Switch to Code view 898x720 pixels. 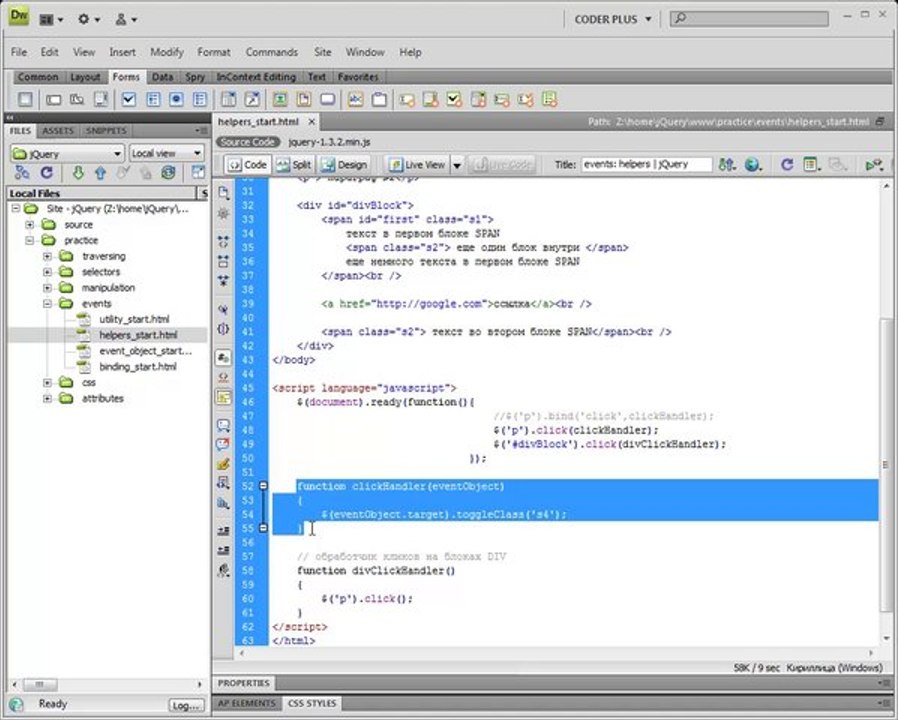click(x=247, y=165)
